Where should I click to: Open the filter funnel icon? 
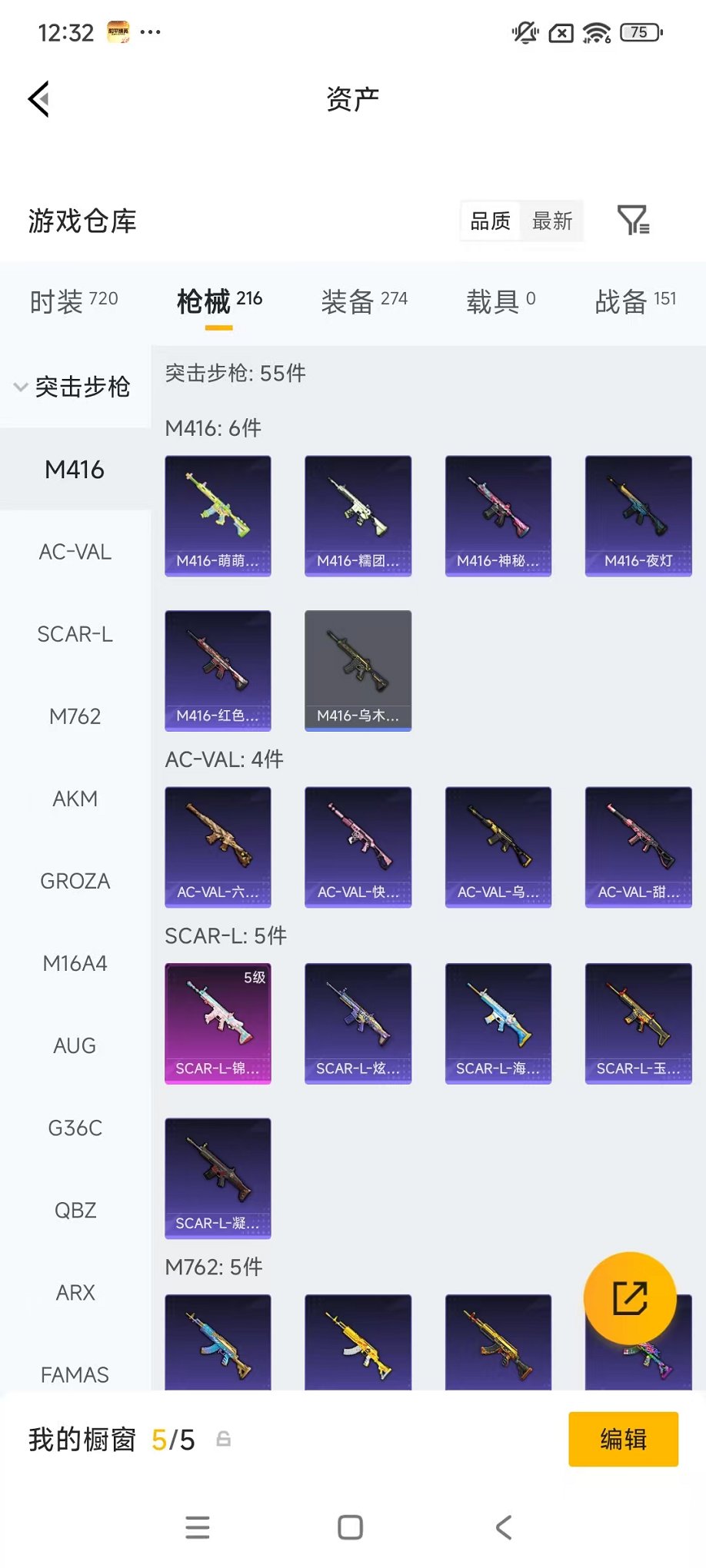634,221
